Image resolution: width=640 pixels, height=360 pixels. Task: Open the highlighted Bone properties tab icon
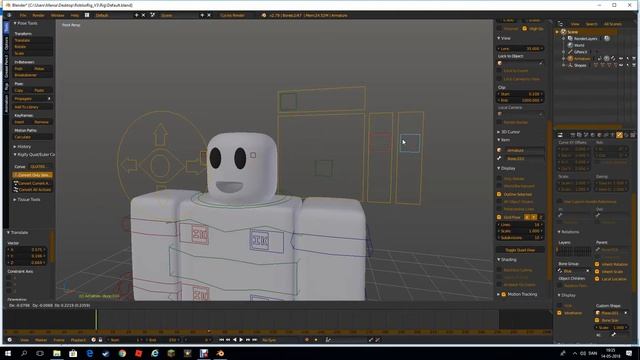pyautogui.click(x=619, y=135)
